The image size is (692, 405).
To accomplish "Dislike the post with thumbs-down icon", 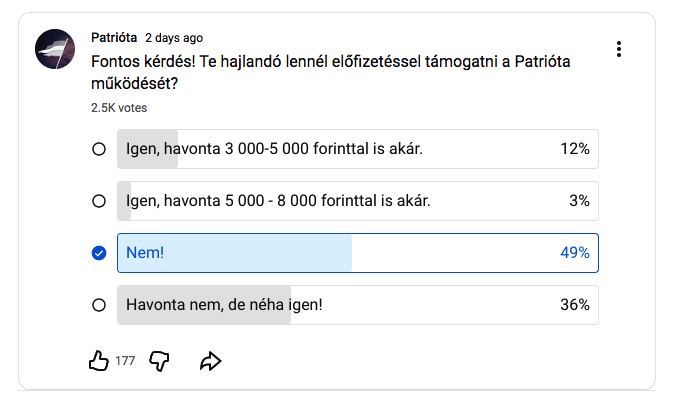I will pyautogui.click(x=159, y=361).
